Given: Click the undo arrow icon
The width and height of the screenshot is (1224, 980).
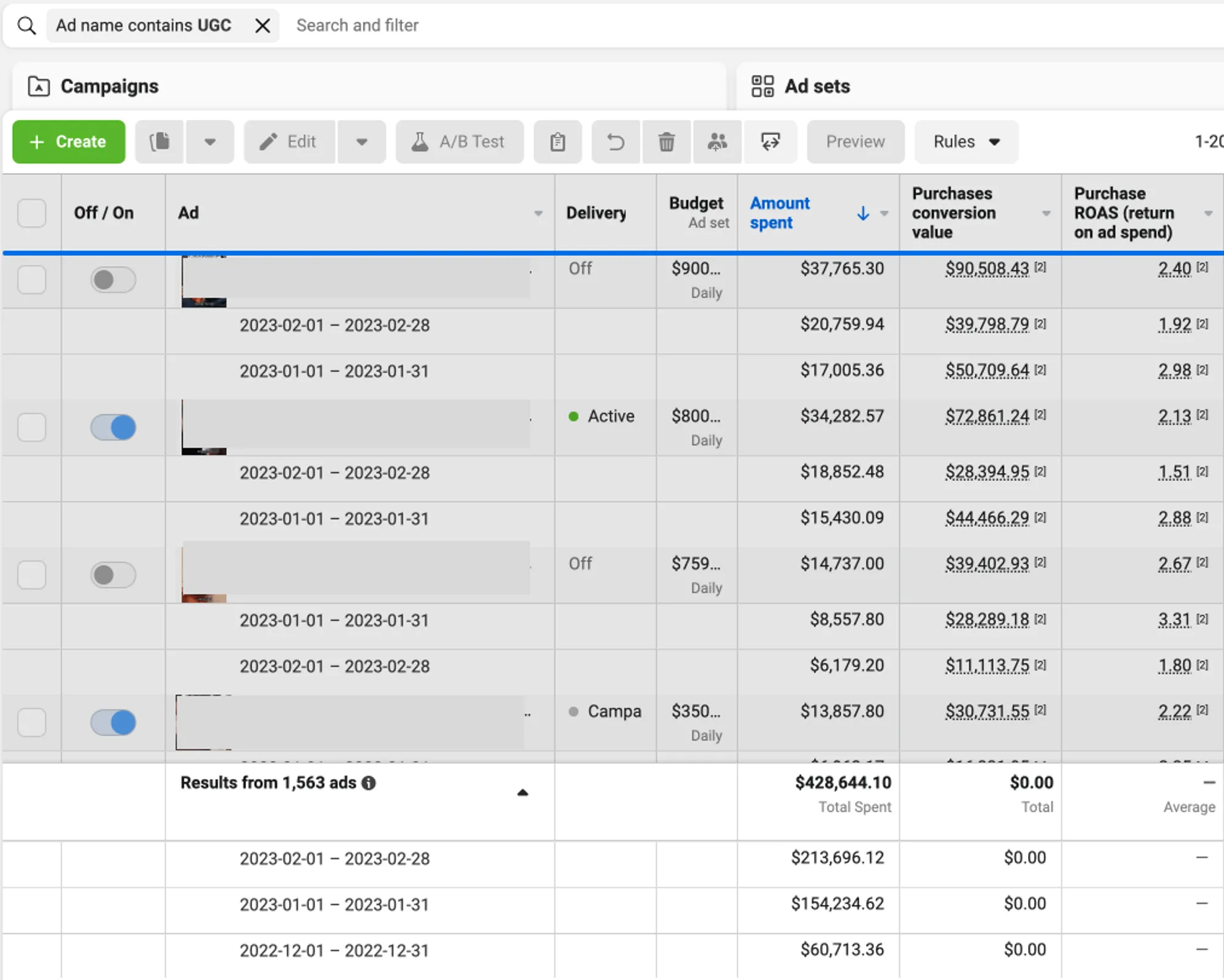Looking at the screenshot, I should click(x=616, y=142).
